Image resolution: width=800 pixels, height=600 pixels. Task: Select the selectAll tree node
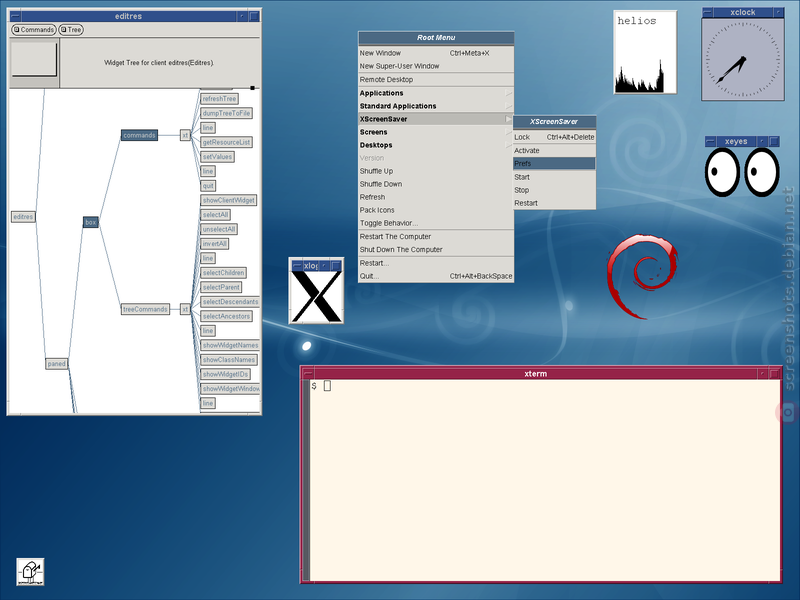point(216,215)
